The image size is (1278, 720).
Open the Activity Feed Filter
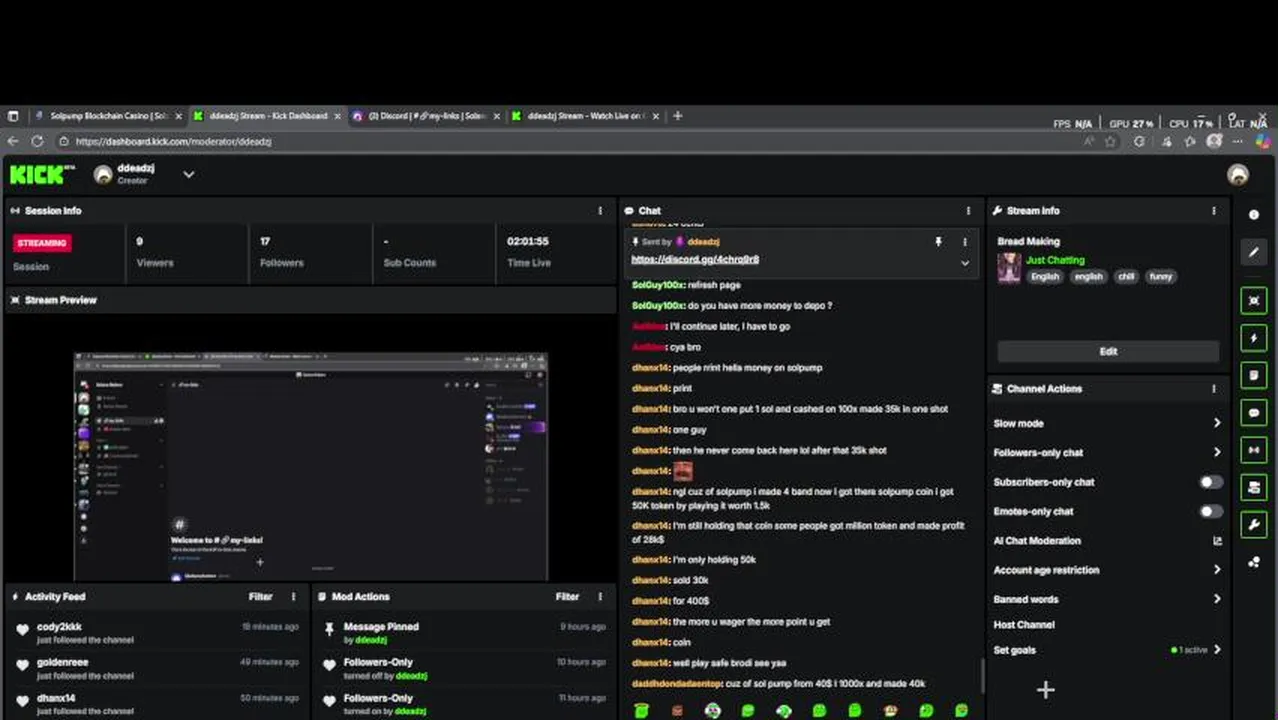click(x=260, y=597)
